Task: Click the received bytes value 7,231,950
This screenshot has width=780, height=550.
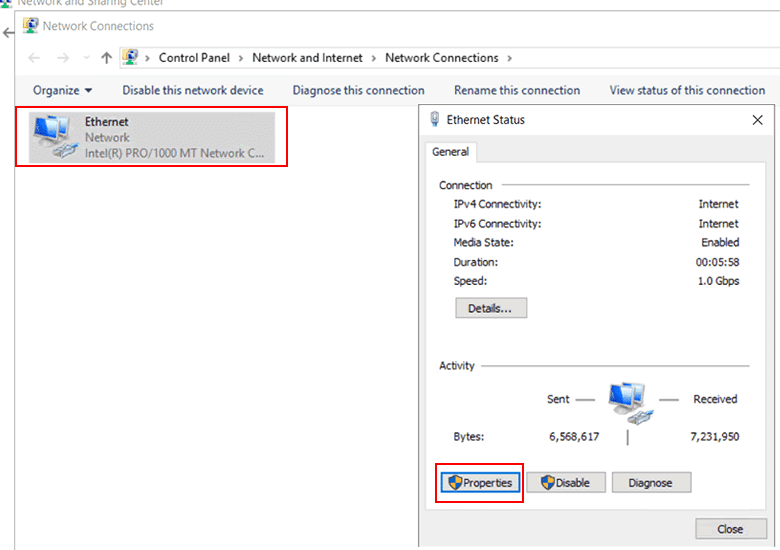Action: [x=715, y=437]
